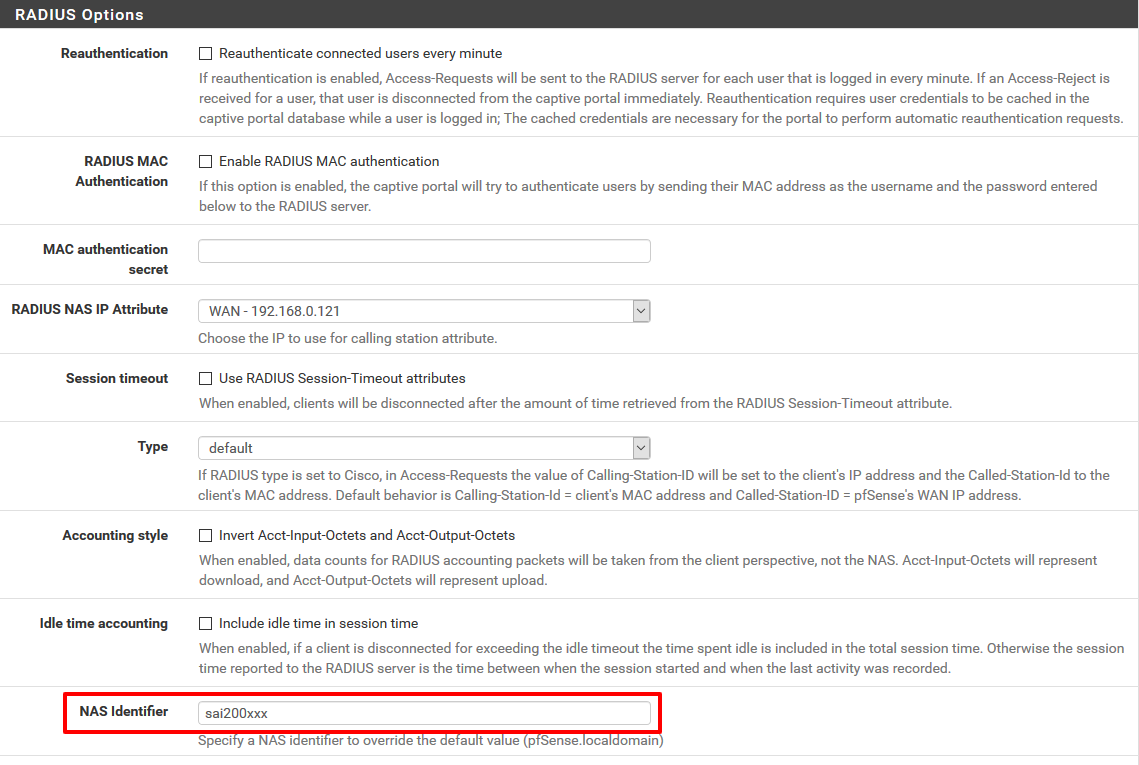Click the Session timeout row label
Image resolution: width=1139 pixels, height=765 pixels.
point(117,379)
